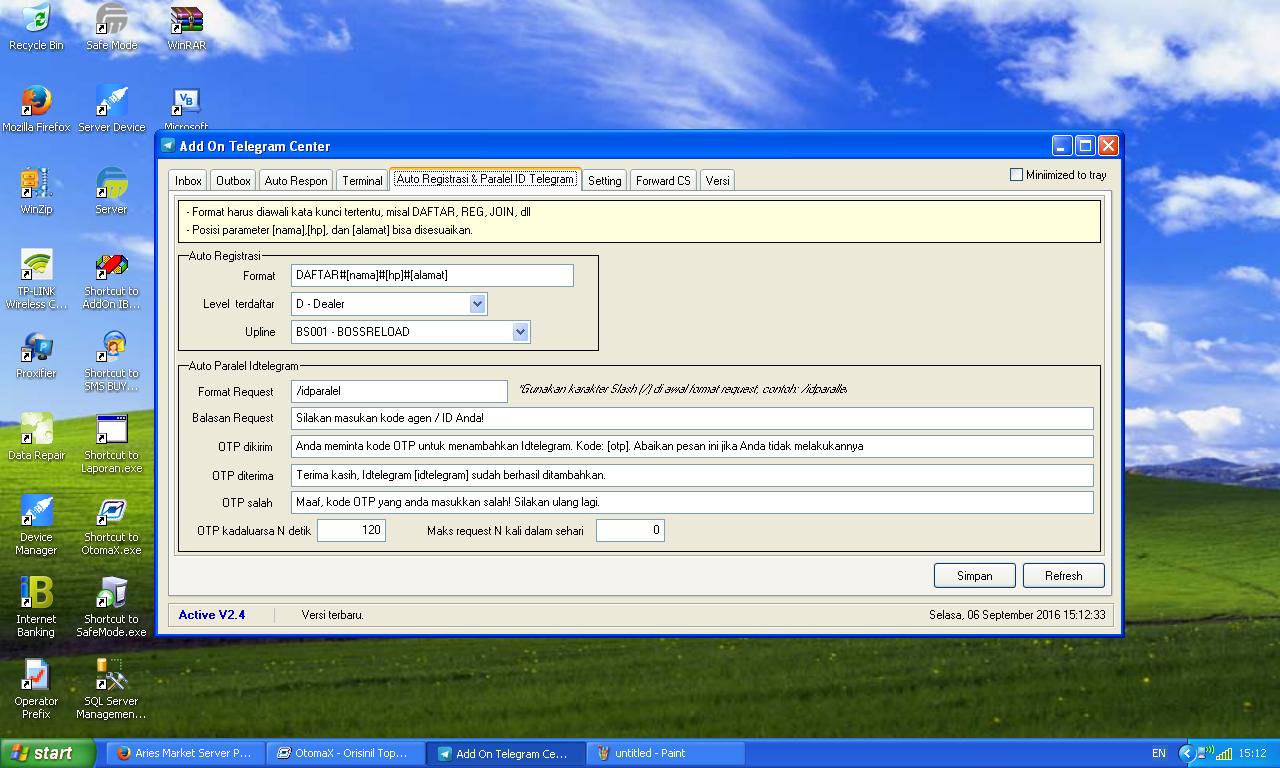Open the TP-LINK Wireless utility
Image resolution: width=1280 pixels, height=768 pixels.
36,272
